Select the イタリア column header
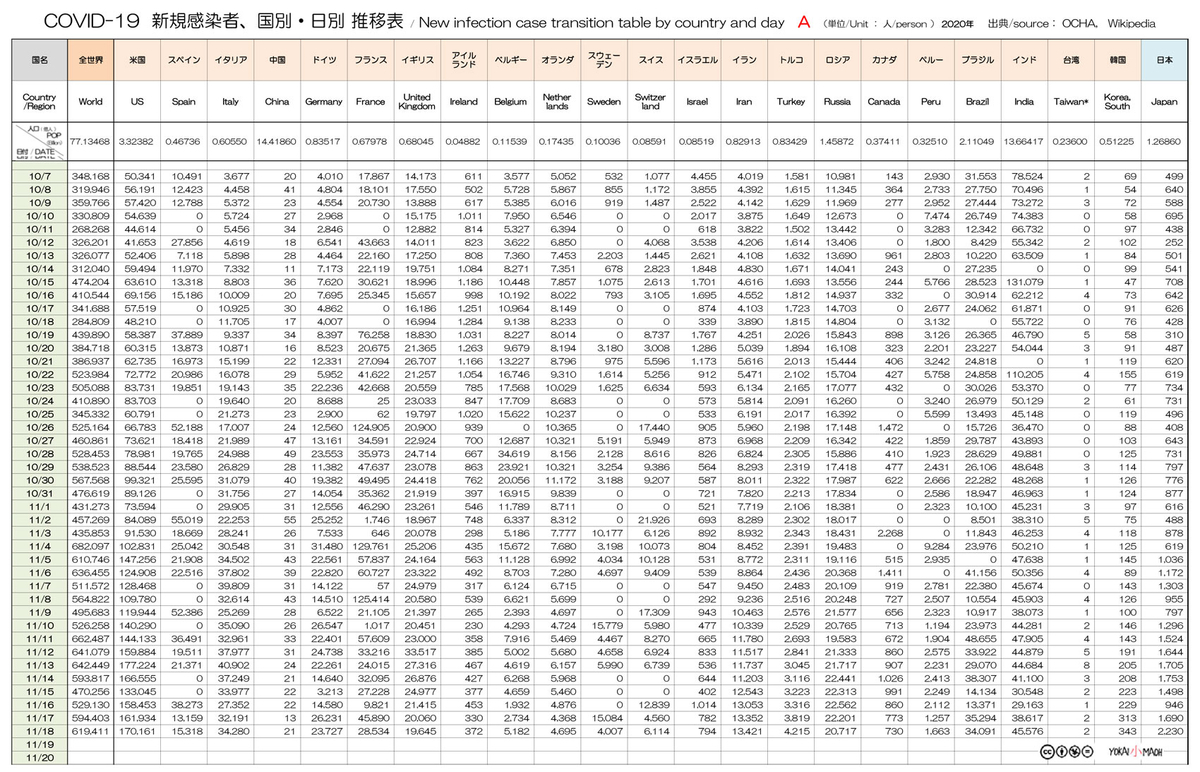 [228, 60]
